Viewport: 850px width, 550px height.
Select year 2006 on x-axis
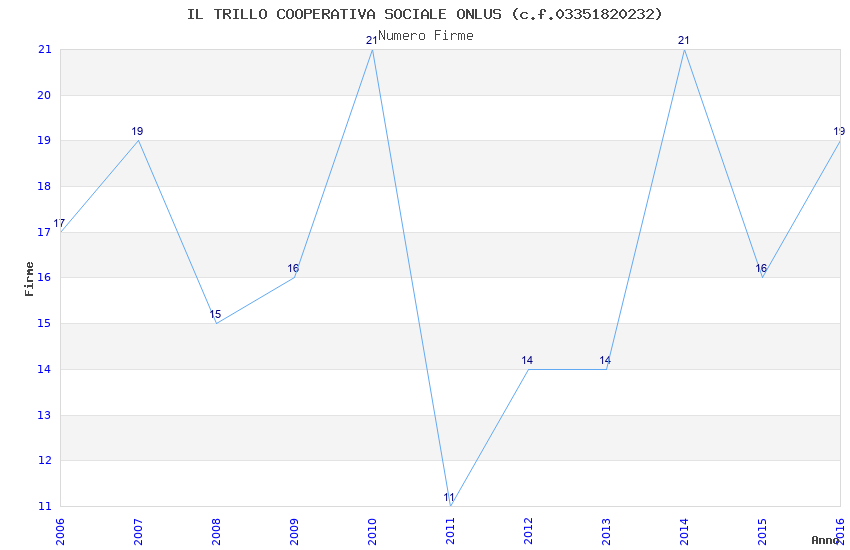tap(60, 532)
